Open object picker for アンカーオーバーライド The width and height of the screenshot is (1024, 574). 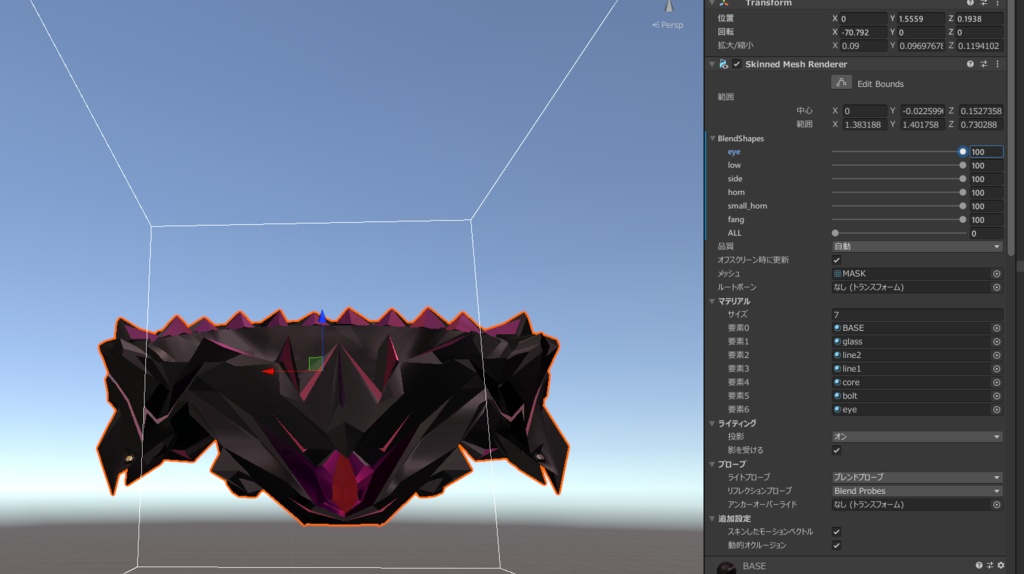coord(997,505)
